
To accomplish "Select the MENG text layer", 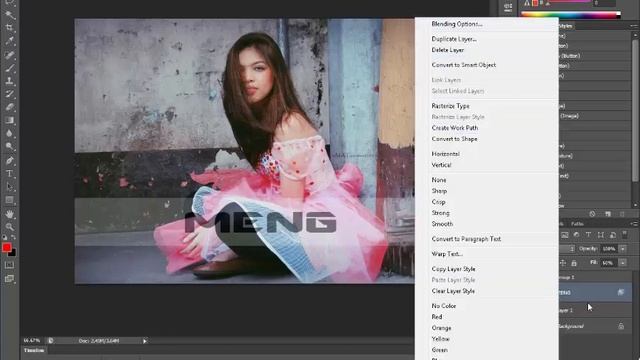I will (x=595, y=292).
